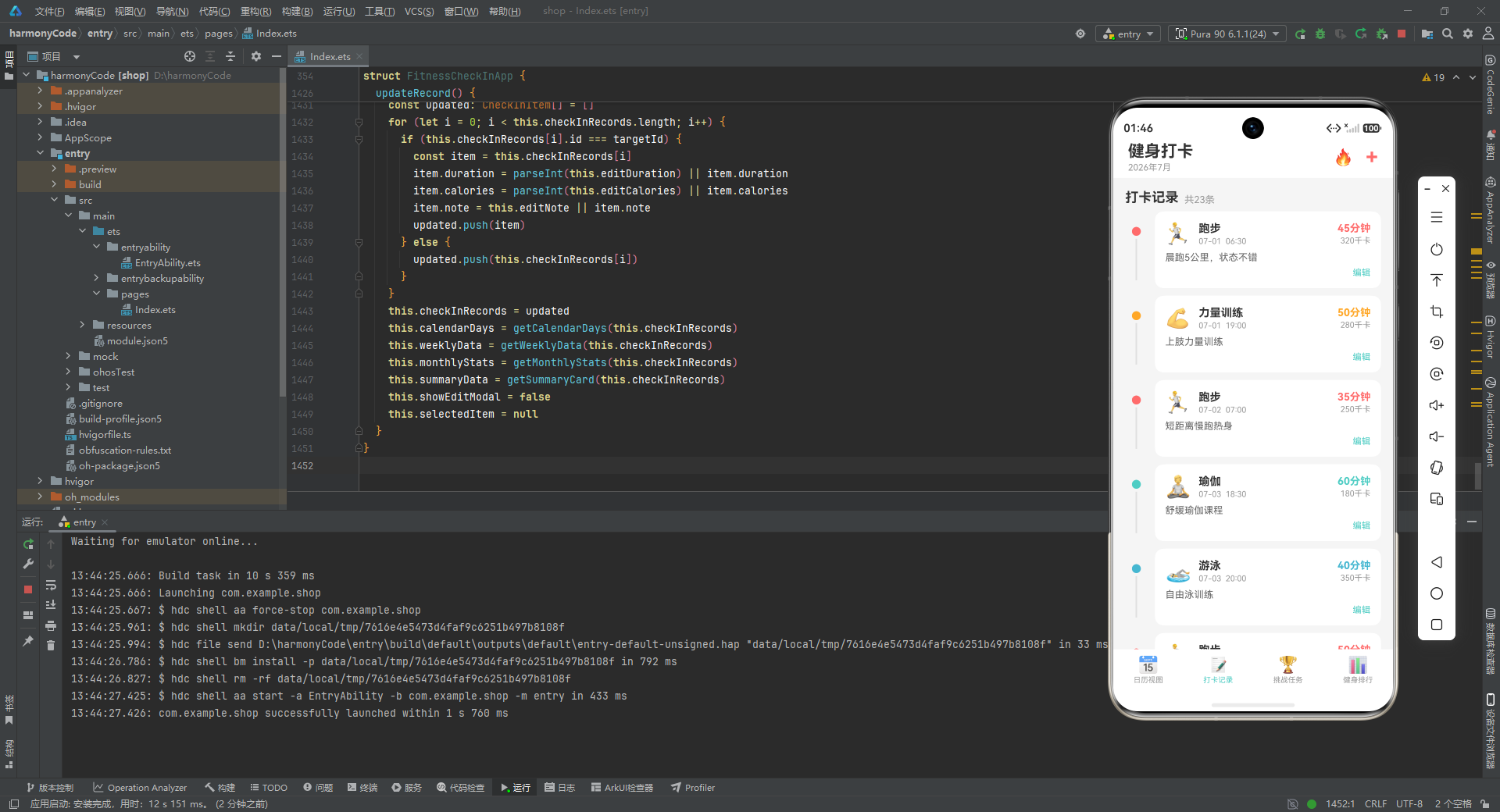Close the Index.ets editor tab

point(359,56)
